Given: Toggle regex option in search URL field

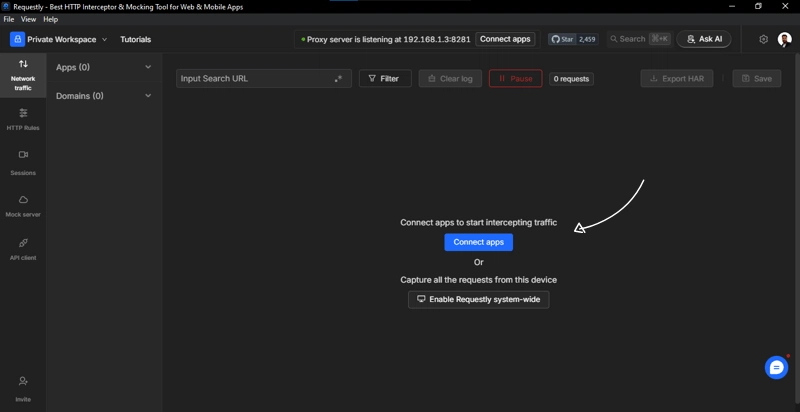Looking at the screenshot, I should tap(338, 79).
